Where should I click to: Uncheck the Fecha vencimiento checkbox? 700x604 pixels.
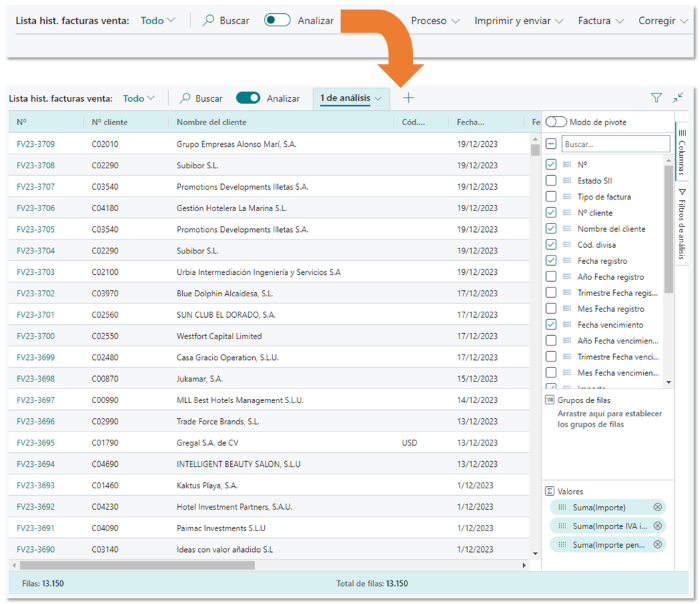point(551,325)
